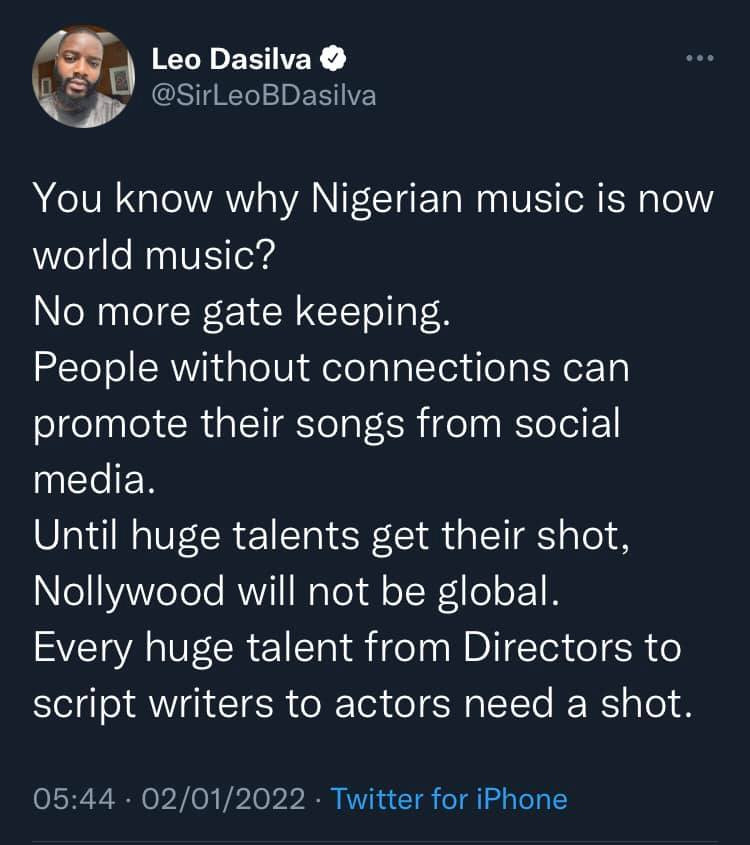Open the @SirLeoBDasilva handle link
750x845 pixels.
(x=263, y=97)
